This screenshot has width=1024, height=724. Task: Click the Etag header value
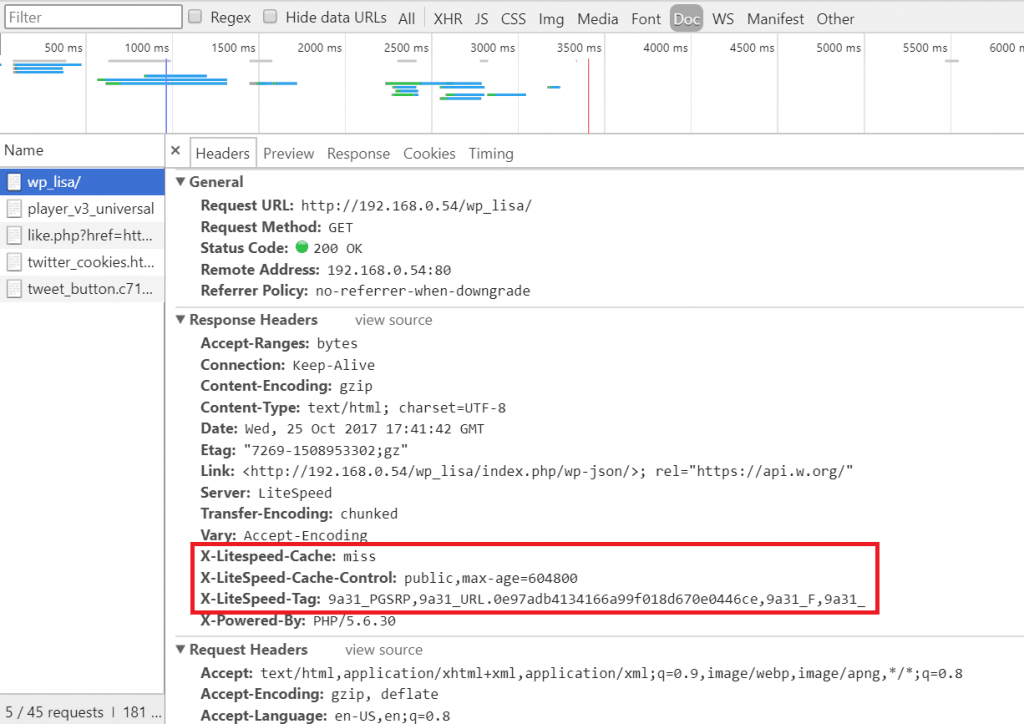(325, 450)
